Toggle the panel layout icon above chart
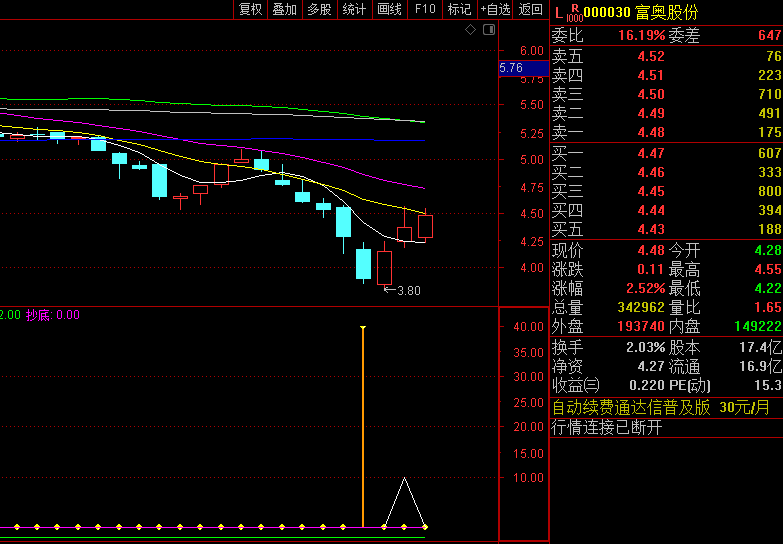This screenshot has height=544, width=783. coord(489,30)
